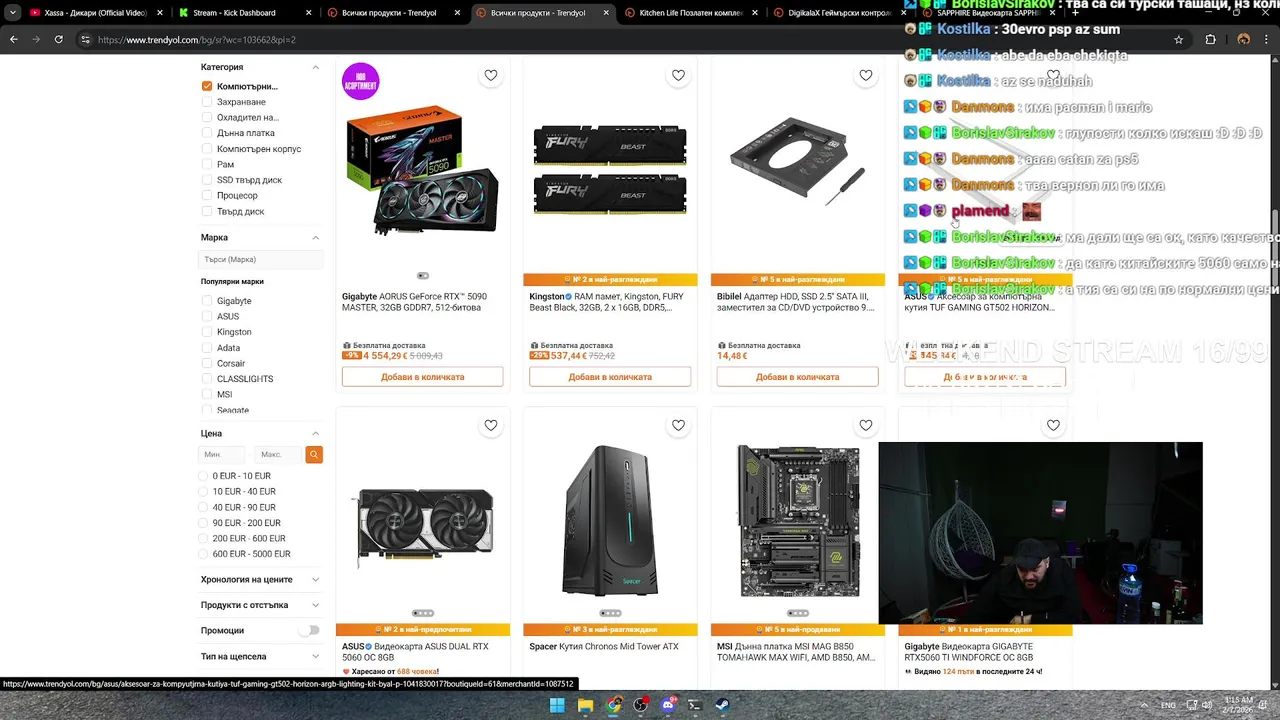Screen dimensions: 1280x720
Task: Open OBS Studio from the taskbar
Action: pos(640,705)
